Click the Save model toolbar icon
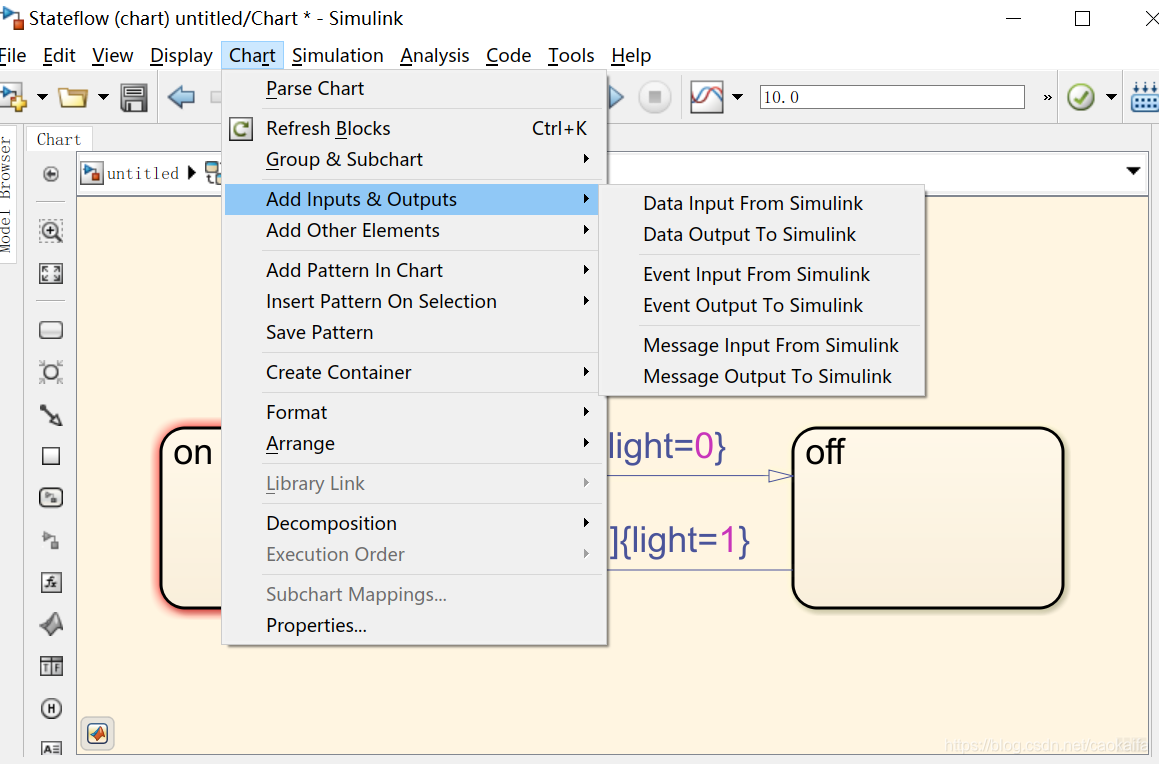1159x764 pixels. coord(134,97)
